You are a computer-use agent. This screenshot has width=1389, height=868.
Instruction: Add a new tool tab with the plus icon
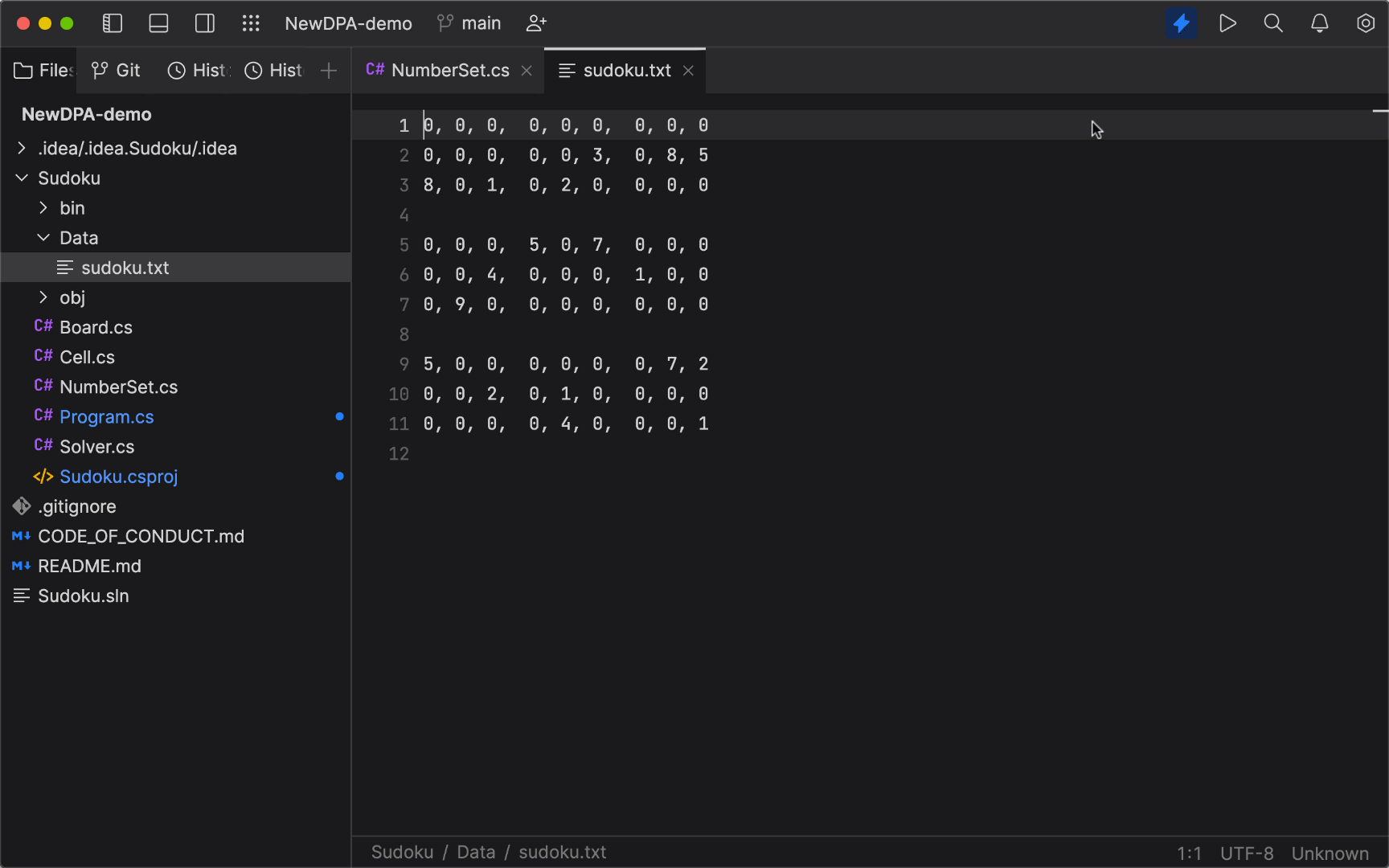(328, 71)
